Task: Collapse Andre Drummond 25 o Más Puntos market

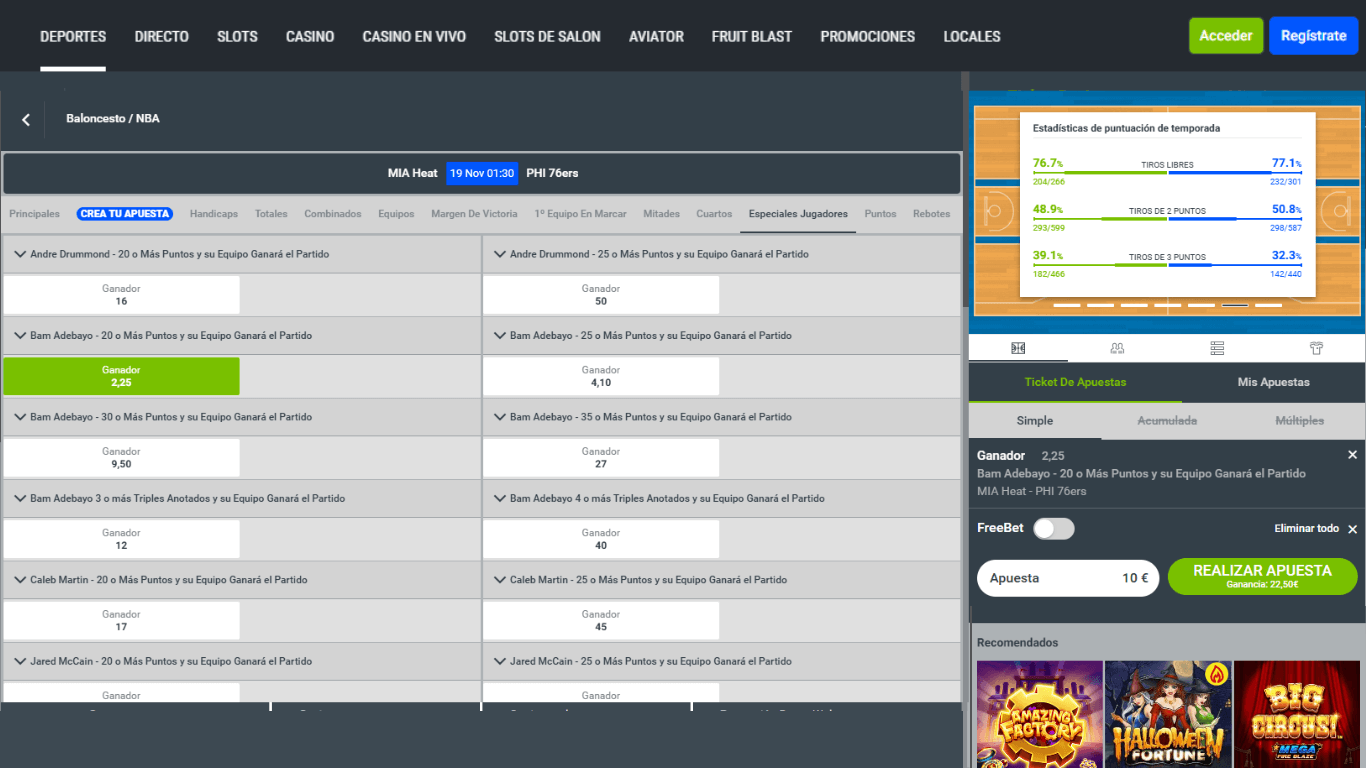Action: tap(499, 254)
